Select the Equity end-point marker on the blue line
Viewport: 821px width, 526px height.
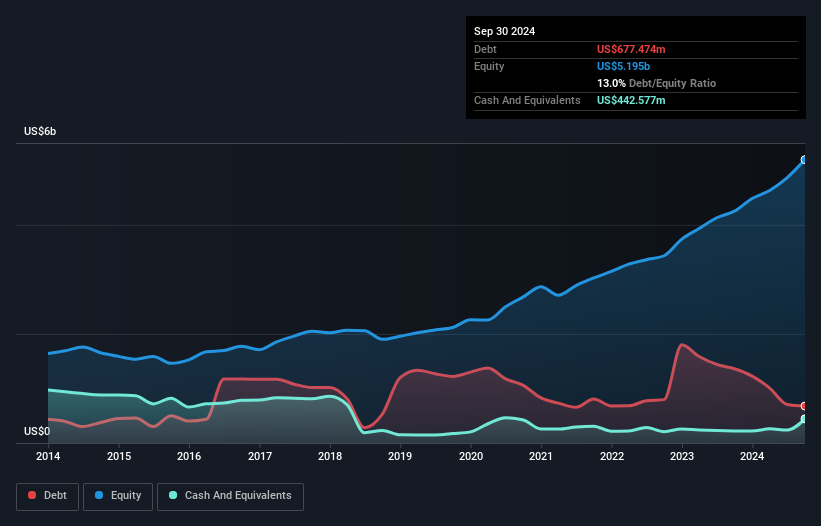[804, 160]
